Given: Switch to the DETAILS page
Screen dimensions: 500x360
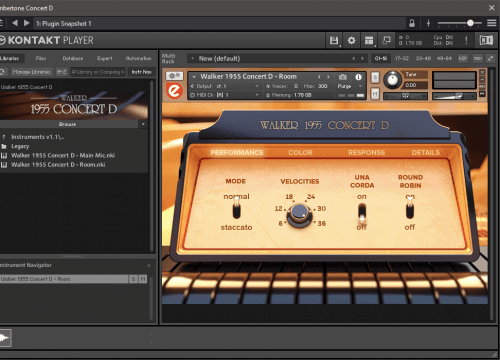Looking at the screenshot, I should point(426,153).
